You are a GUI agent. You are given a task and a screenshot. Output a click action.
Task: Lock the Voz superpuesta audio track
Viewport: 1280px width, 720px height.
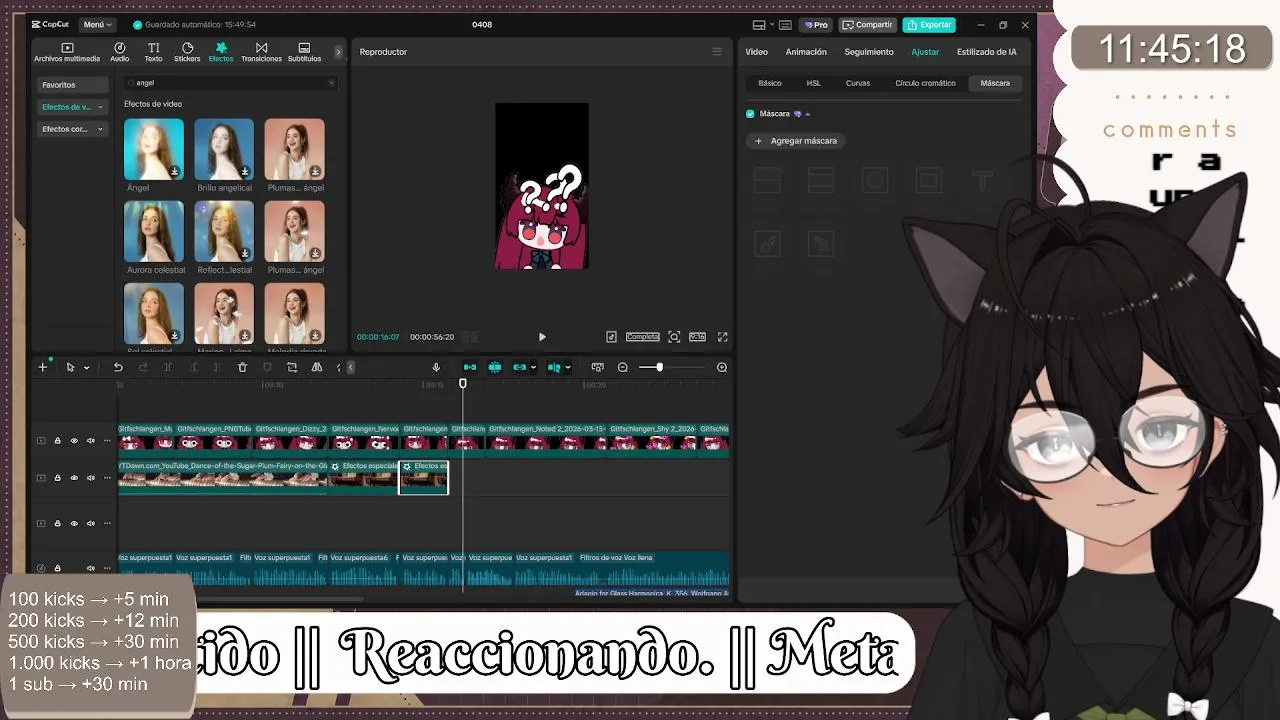[57, 568]
